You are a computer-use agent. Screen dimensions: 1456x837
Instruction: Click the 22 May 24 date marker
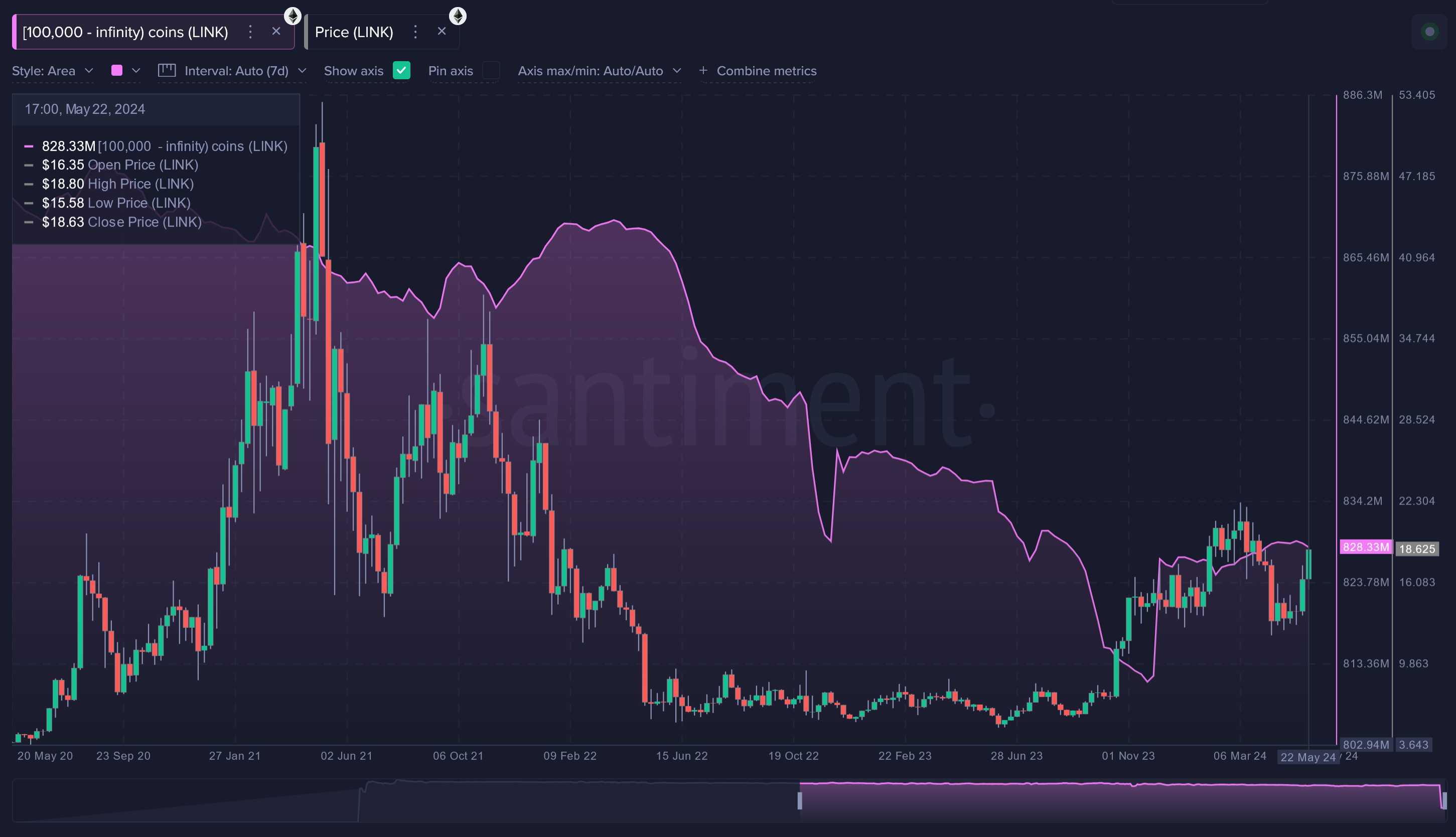point(1307,757)
